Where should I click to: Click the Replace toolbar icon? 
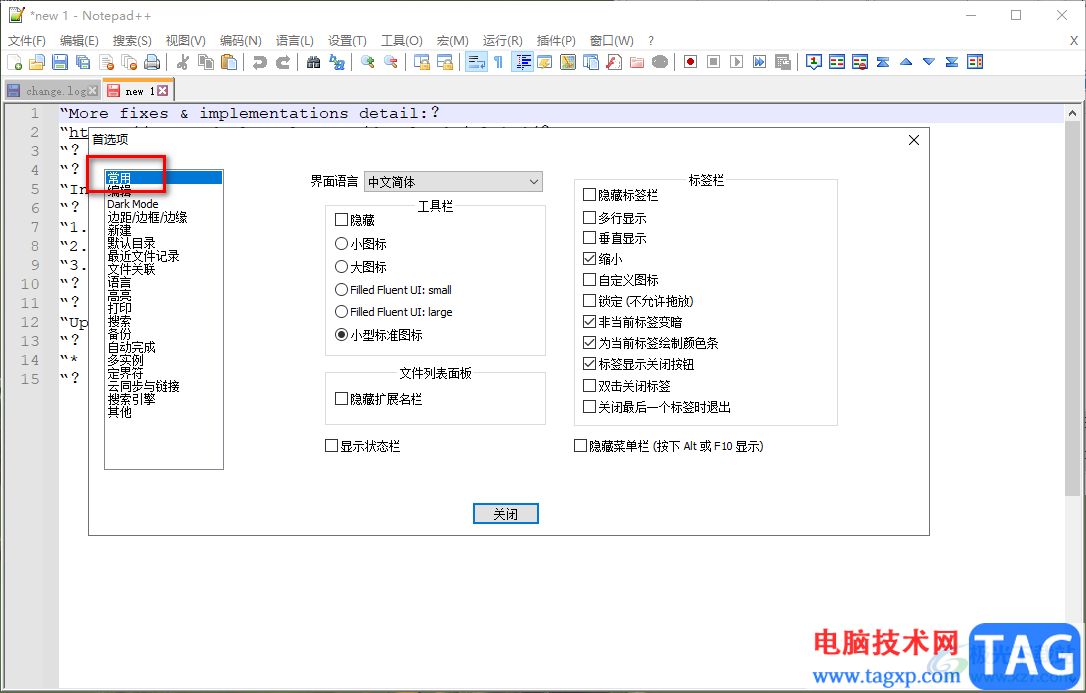click(337, 62)
